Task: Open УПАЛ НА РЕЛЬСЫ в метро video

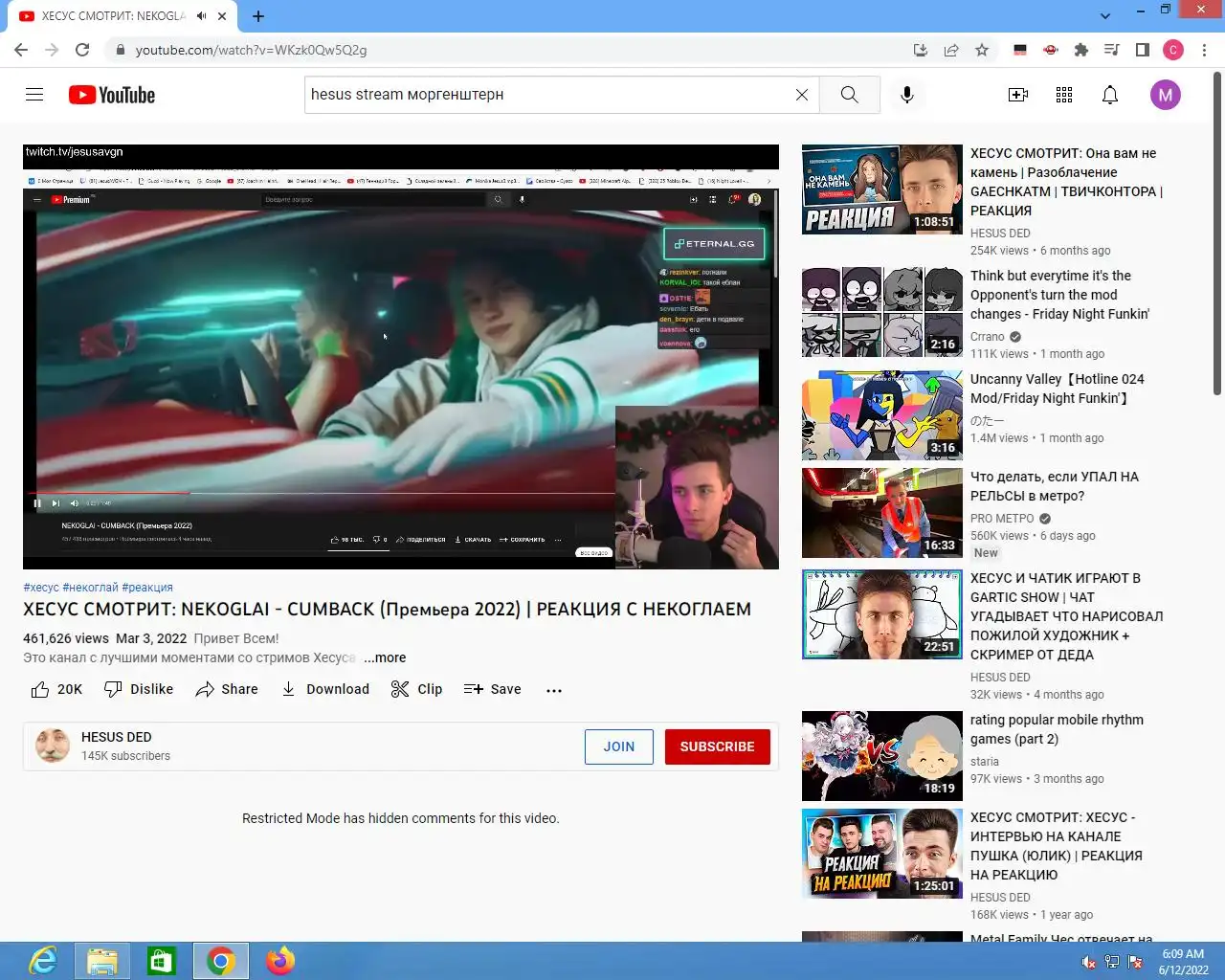Action: pyautogui.click(x=1055, y=486)
